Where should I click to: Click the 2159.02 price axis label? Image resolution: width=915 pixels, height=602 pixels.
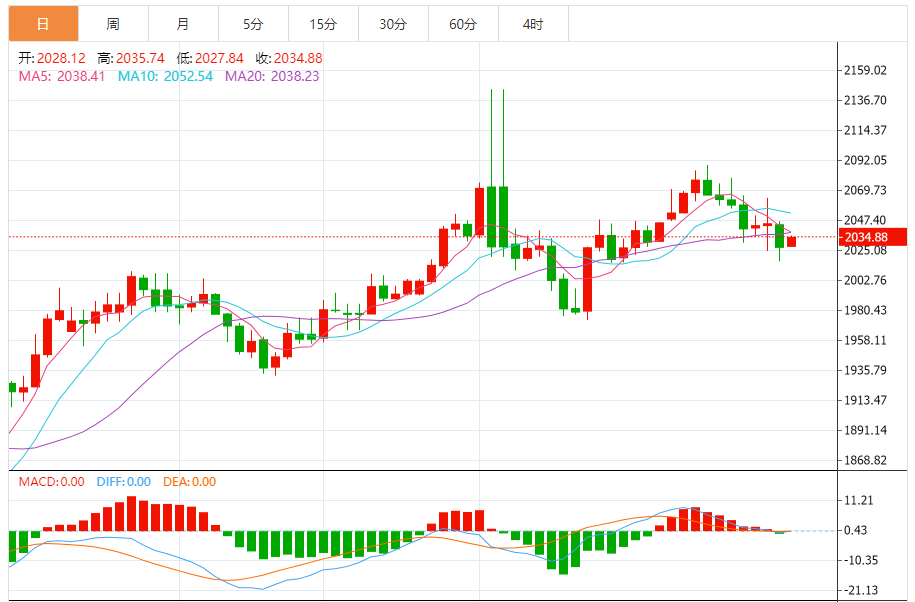tap(865, 71)
